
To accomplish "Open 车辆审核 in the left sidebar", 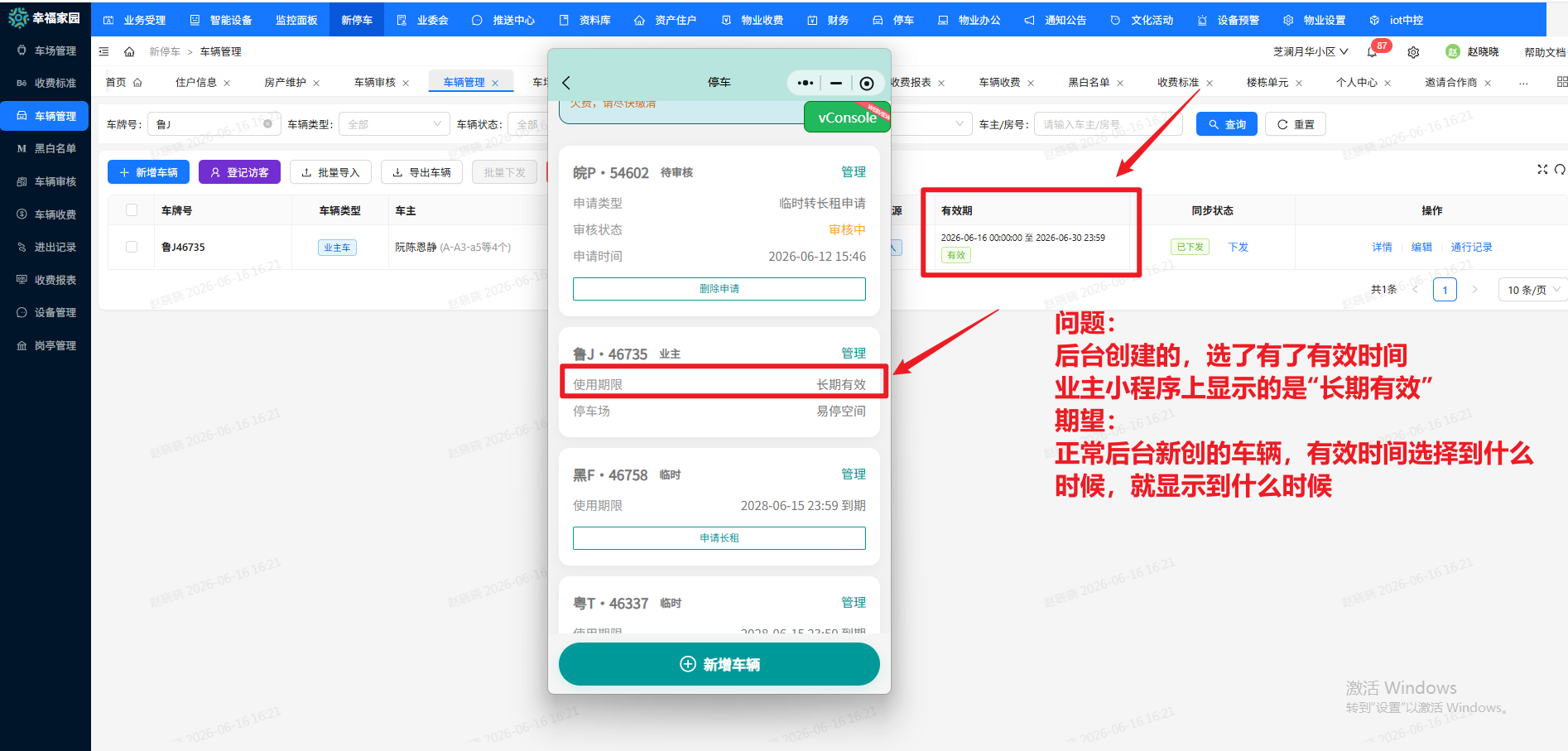I will pyautogui.click(x=46, y=181).
